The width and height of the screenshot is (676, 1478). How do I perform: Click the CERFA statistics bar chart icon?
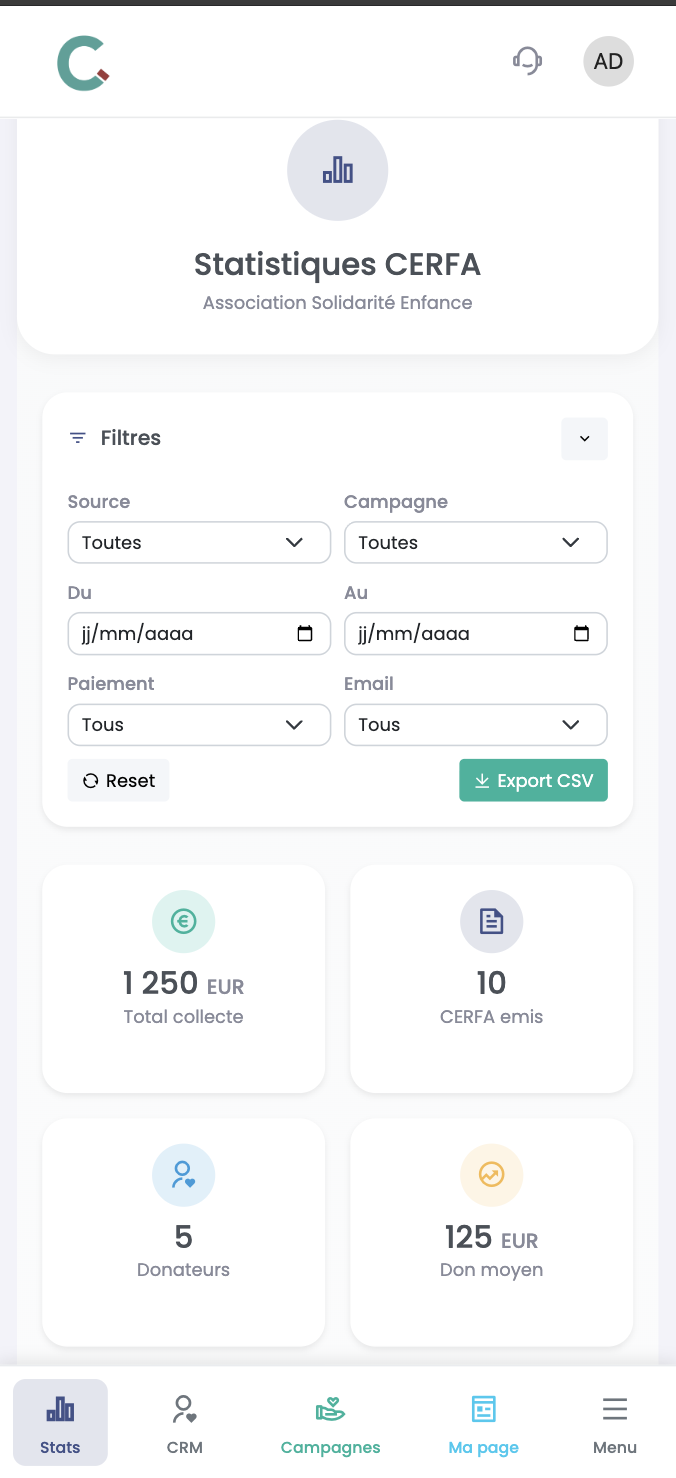click(337, 170)
